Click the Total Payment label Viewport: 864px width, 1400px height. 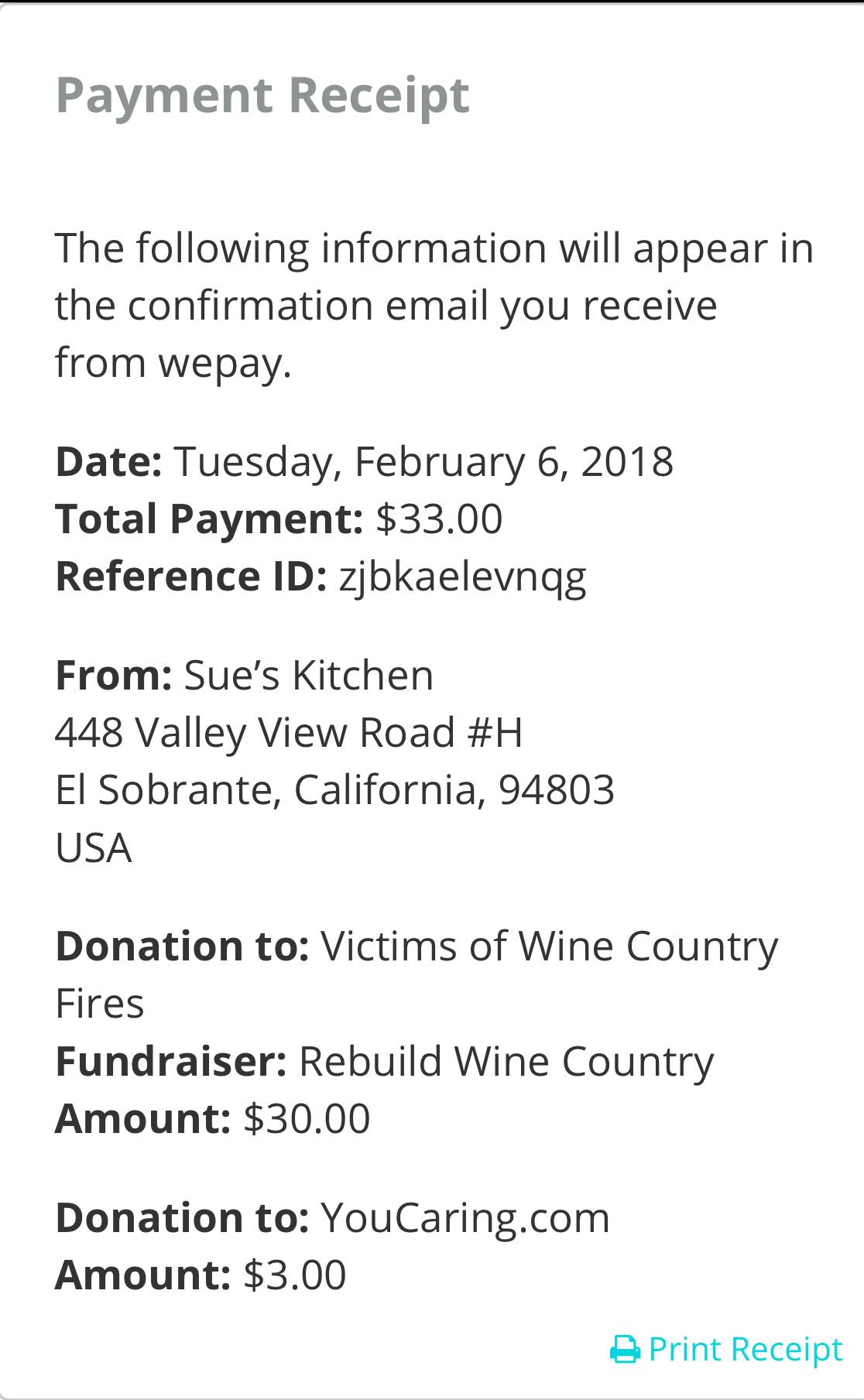209,519
